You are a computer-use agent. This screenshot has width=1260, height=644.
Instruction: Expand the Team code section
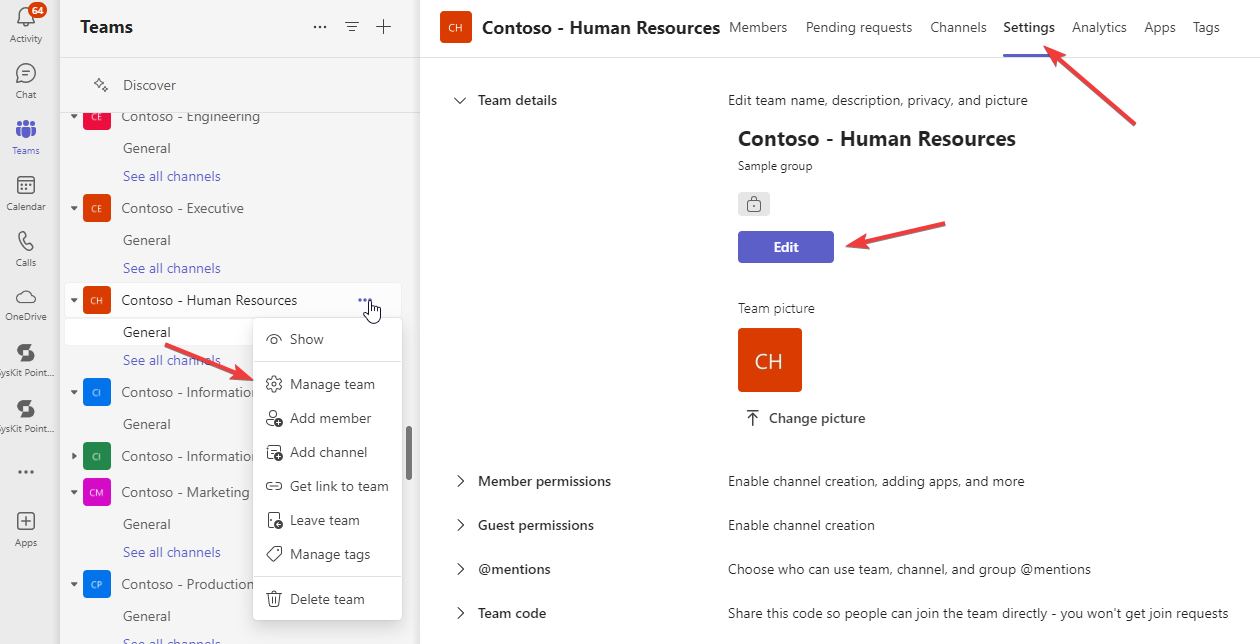click(x=460, y=613)
